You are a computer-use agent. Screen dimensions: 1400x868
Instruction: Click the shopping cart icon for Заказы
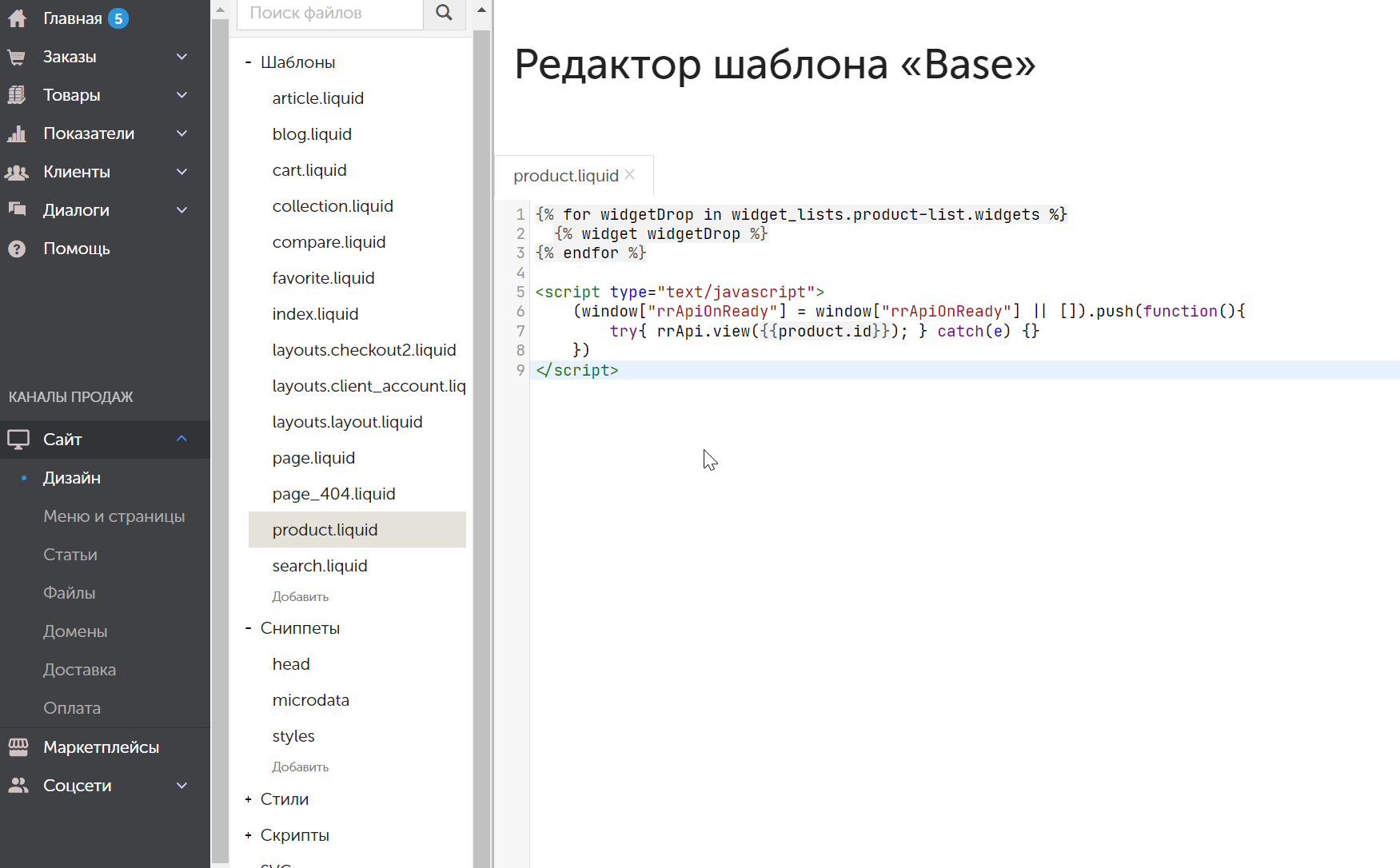tap(17, 57)
